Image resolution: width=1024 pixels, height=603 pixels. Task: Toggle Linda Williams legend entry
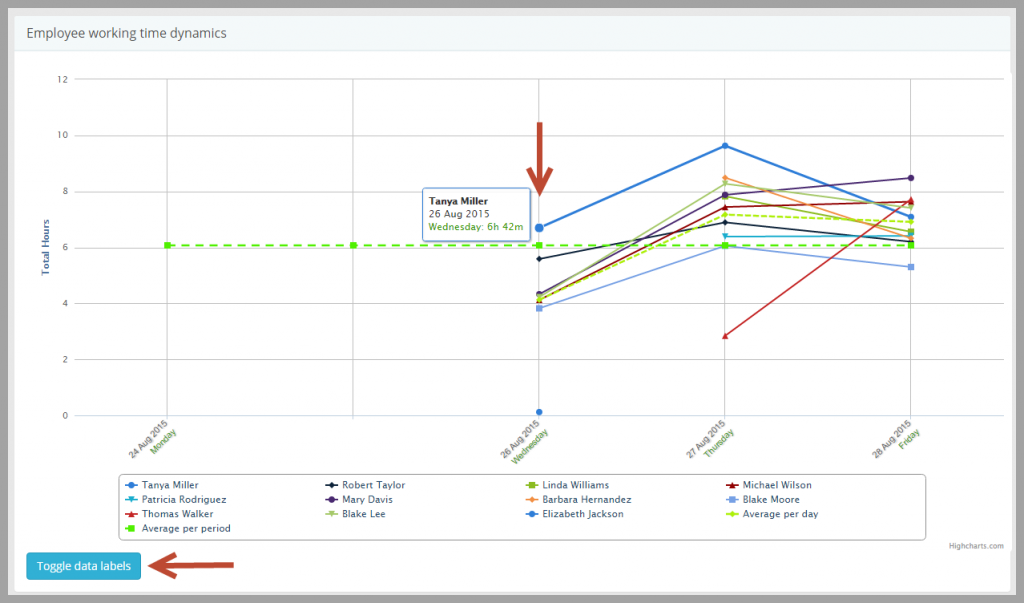pos(568,485)
